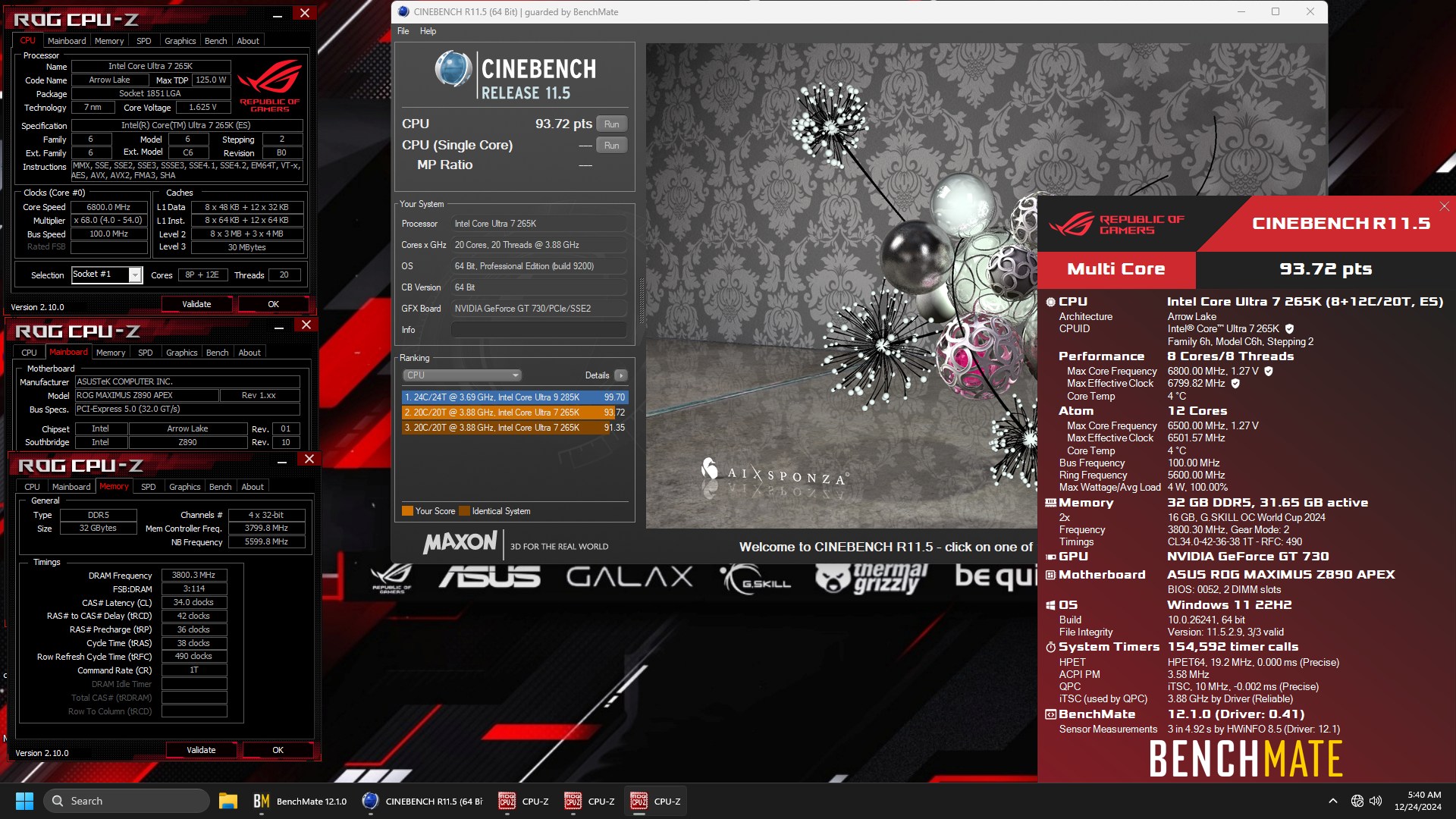This screenshot has width=1456, height=819.
Task: Click verified shield next to CPUID value
Action: pos(1290,328)
